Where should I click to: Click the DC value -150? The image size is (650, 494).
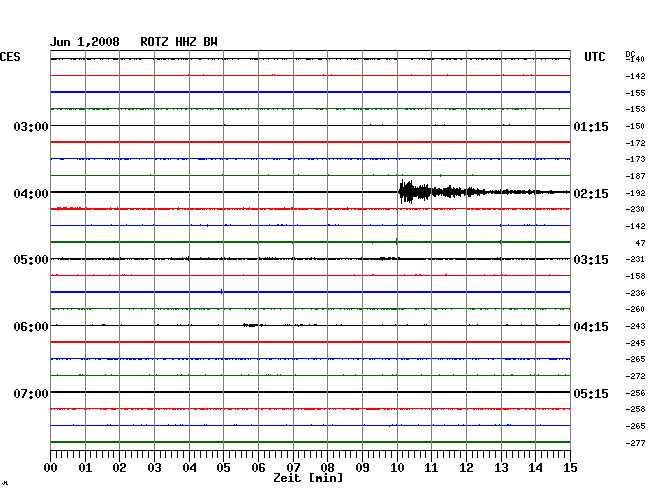pos(635,126)
